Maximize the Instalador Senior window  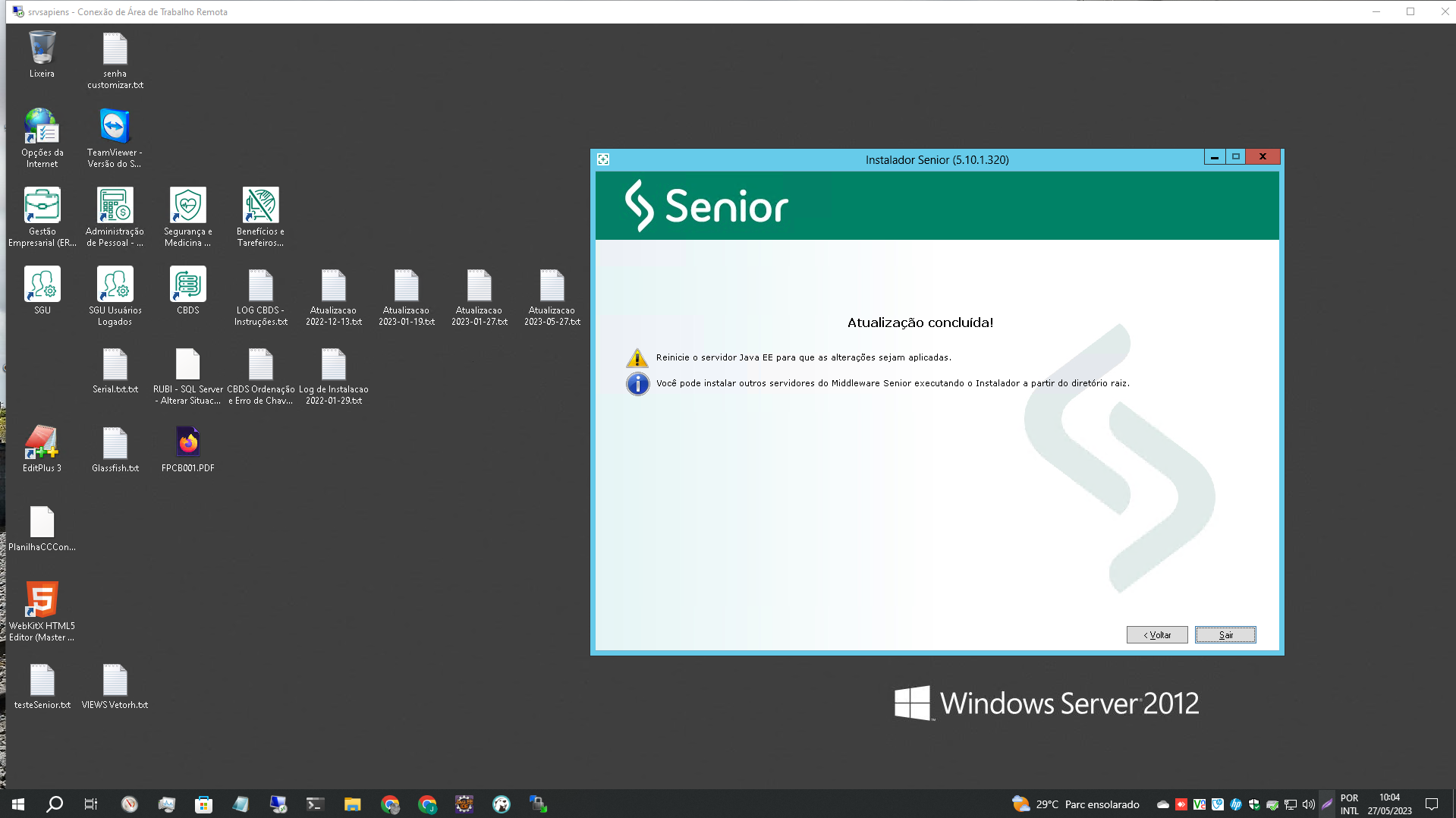[x=1236, y=157]
